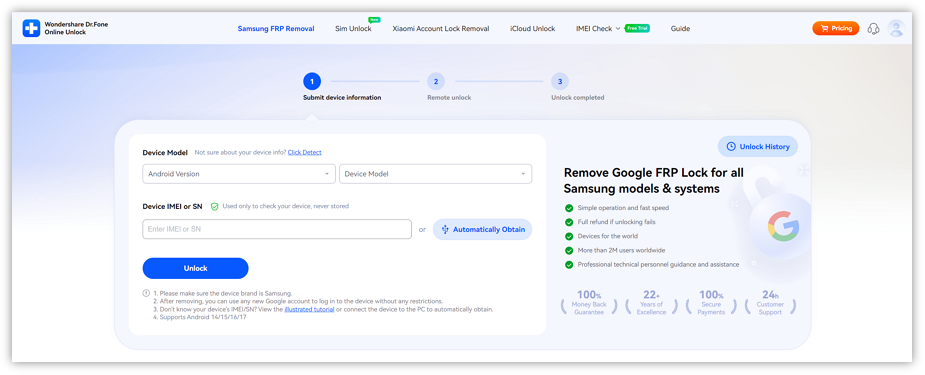Click the shopping cart icon on Pricing
Viewport: 925px width, 375px height.
point(824,28)
